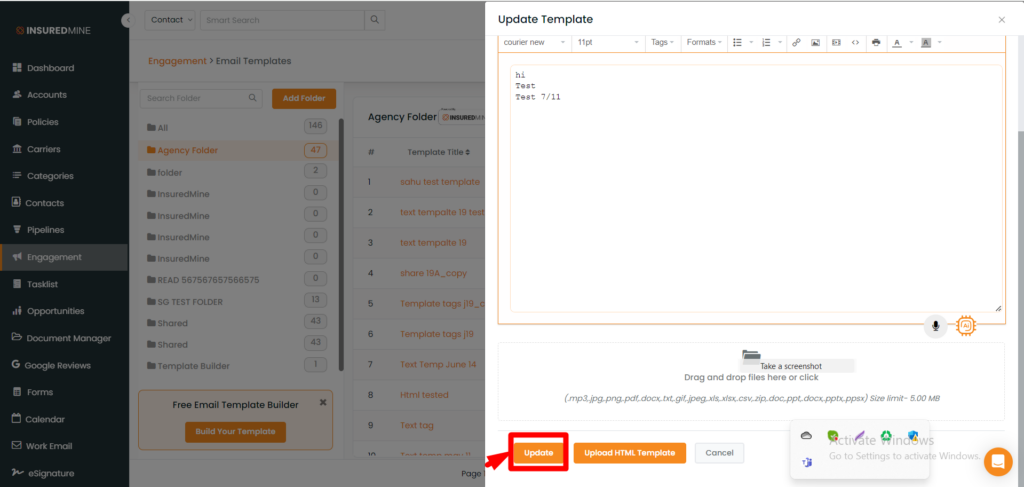Click Upload HTML Template button
Image resolution: width=1024 pixels, height=487 pixels.
pos(630,453)
